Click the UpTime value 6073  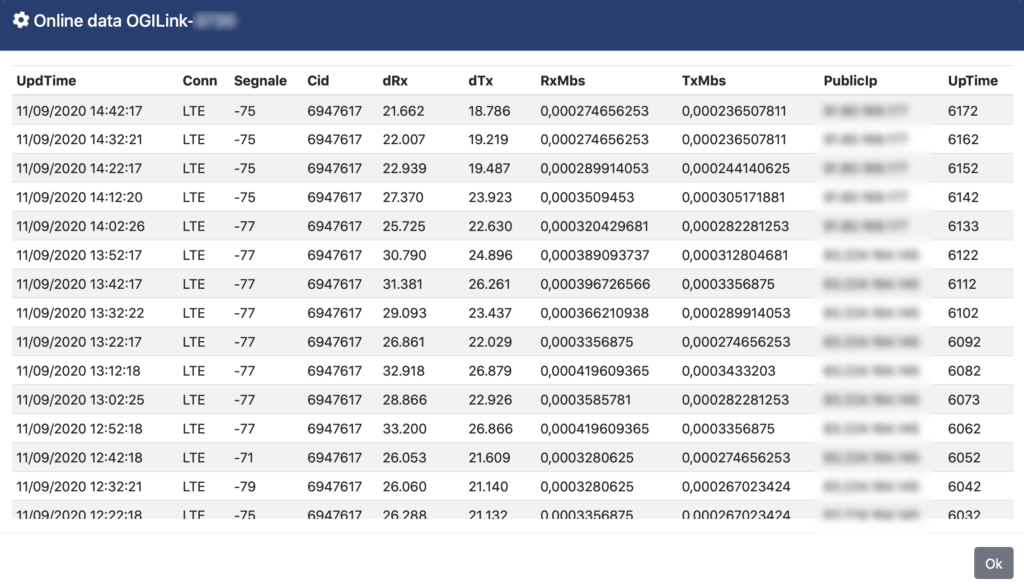click(964, 400)
